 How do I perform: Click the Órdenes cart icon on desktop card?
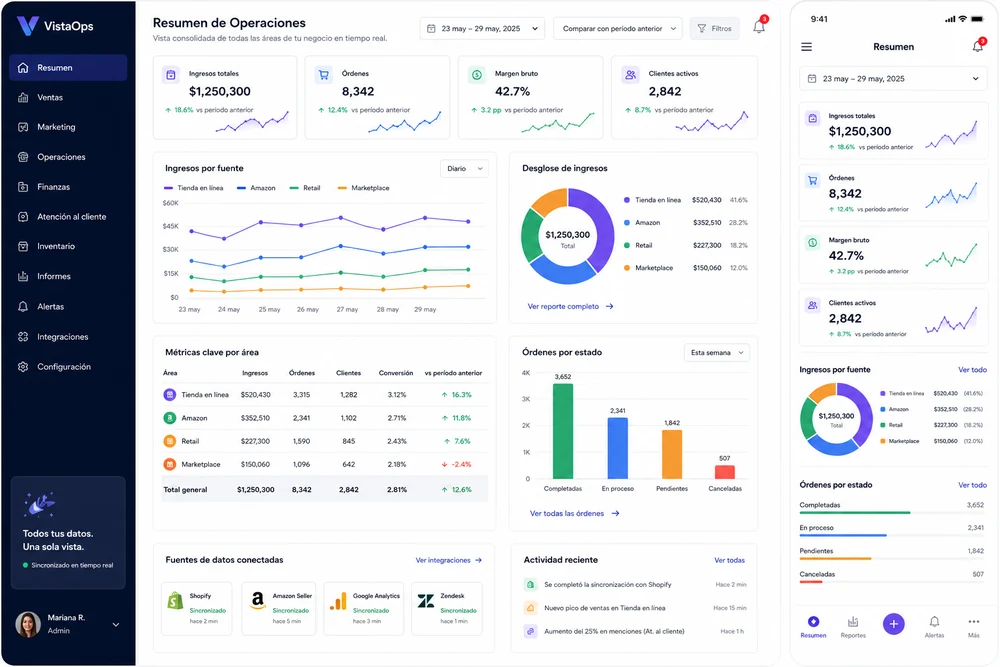click(324, 75)
